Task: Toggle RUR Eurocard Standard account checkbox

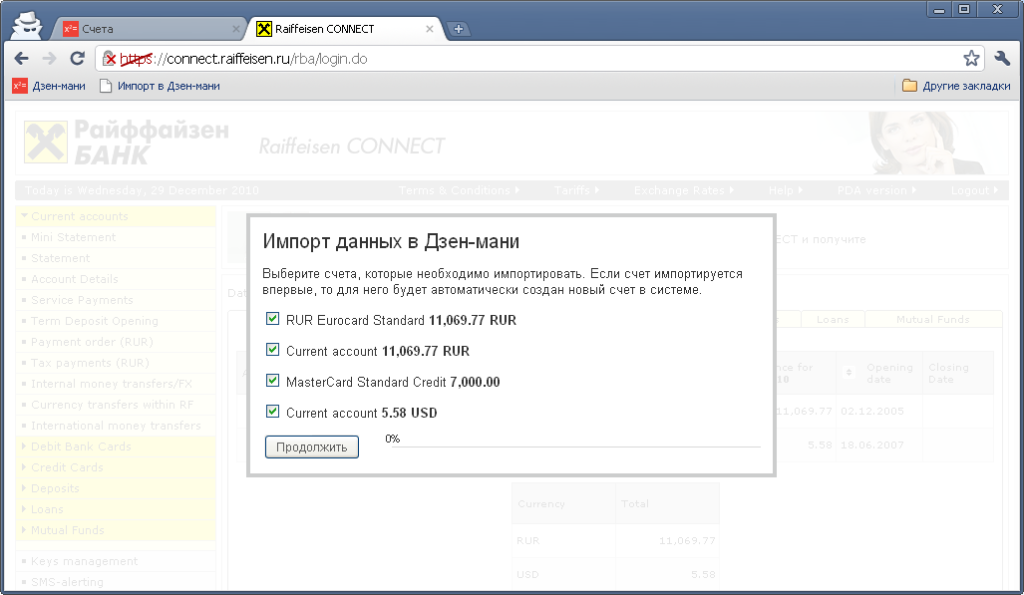Action: click(x=272, y=319)
